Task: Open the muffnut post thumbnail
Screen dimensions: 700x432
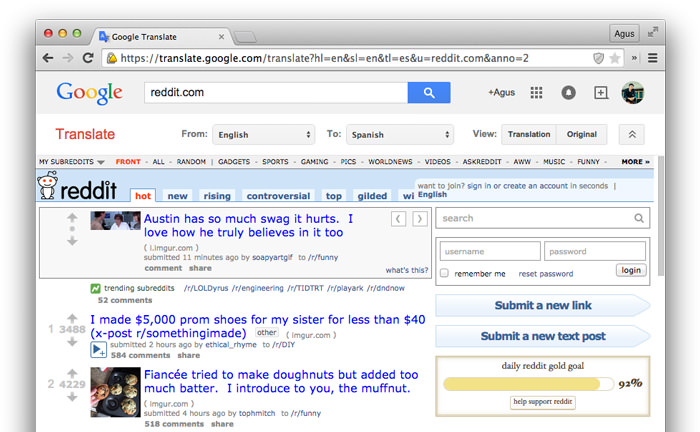Action: click(115, 392)
